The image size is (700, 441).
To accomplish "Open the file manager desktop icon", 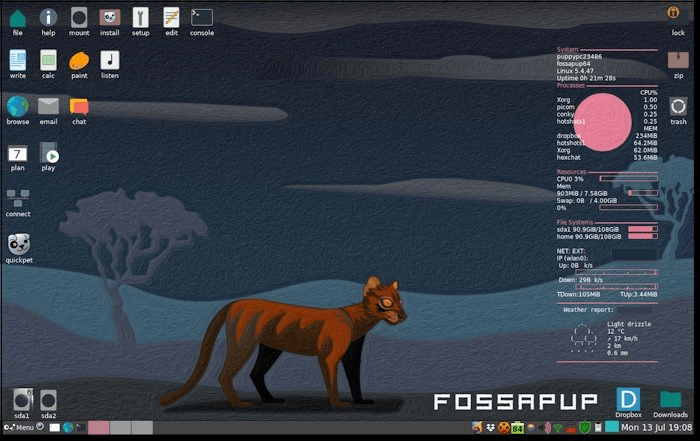I will [17, 18].
